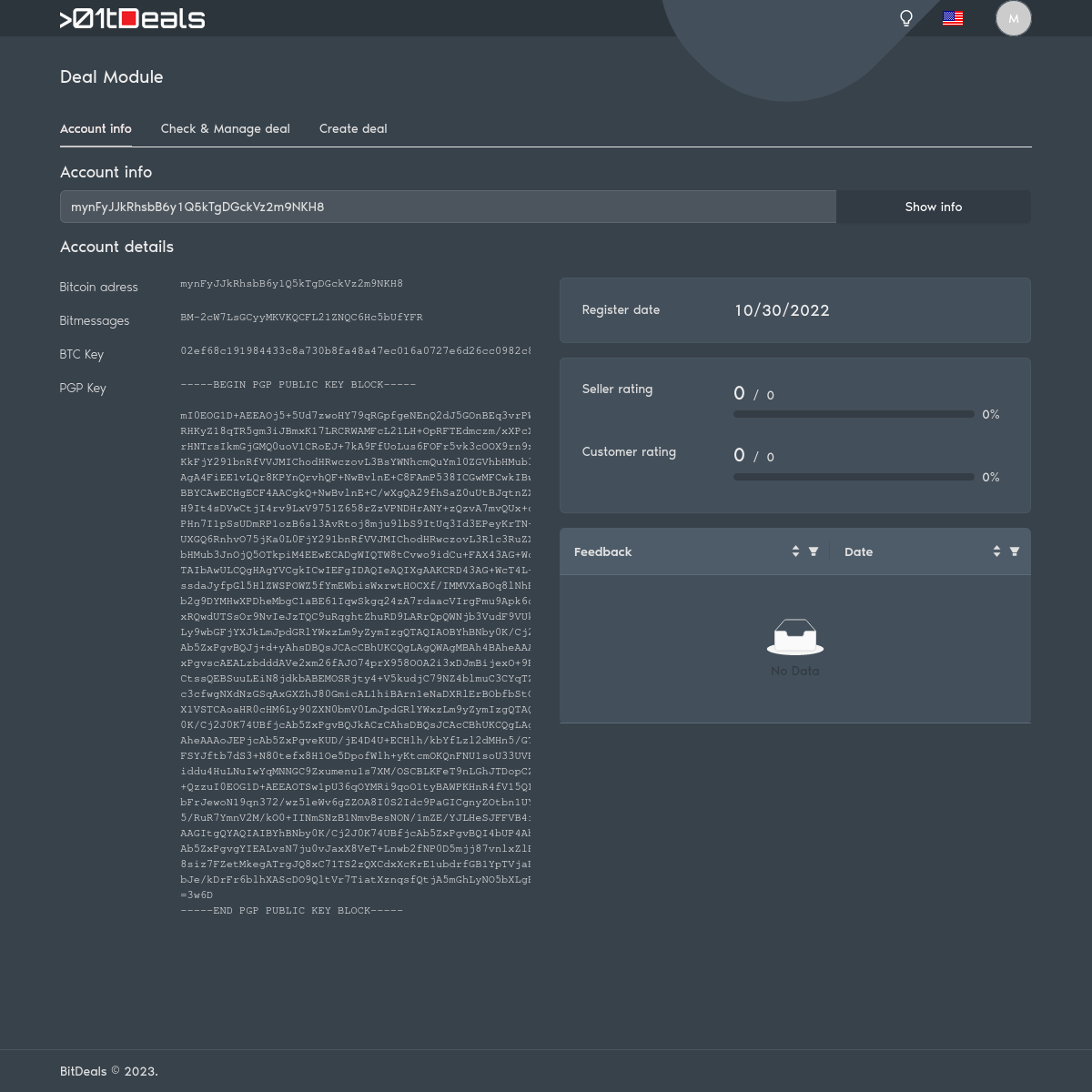Image resolution: width=1092 pixels, height=1092 pixels.
Task: Open the user avatar "M" menu
Action: [1013, 18]
